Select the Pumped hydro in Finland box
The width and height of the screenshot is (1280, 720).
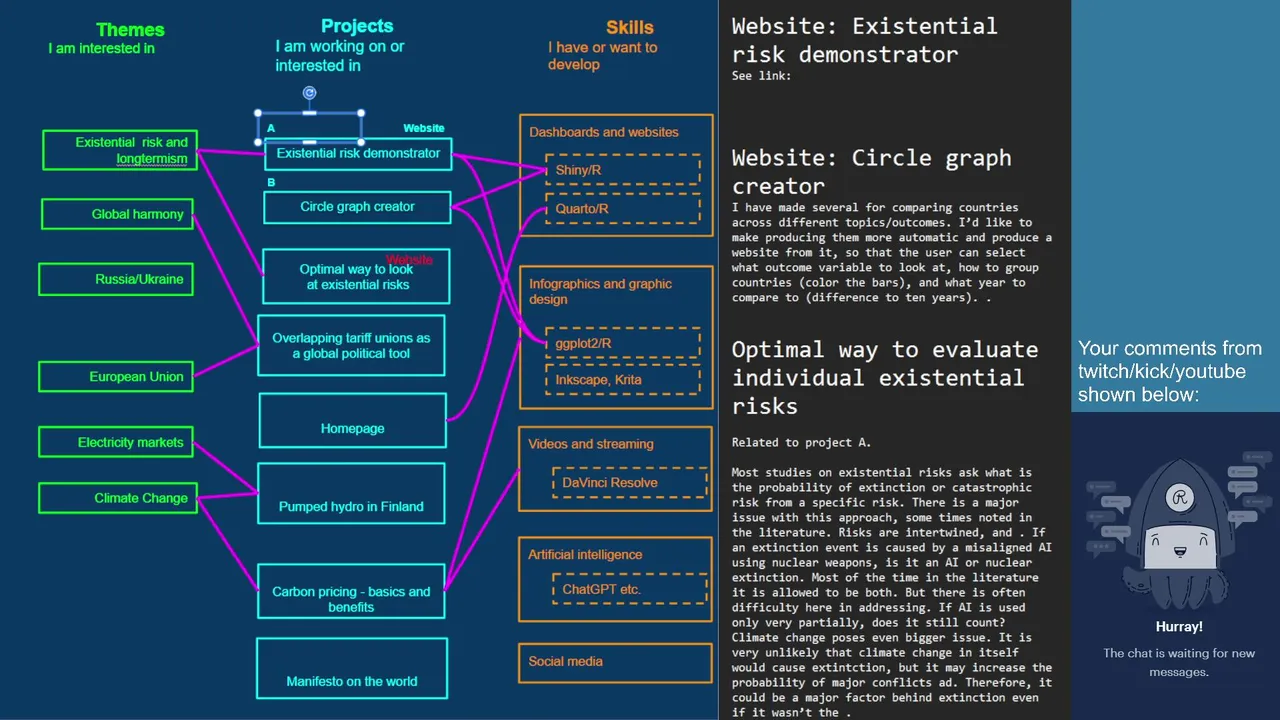[x=351, y=493]
